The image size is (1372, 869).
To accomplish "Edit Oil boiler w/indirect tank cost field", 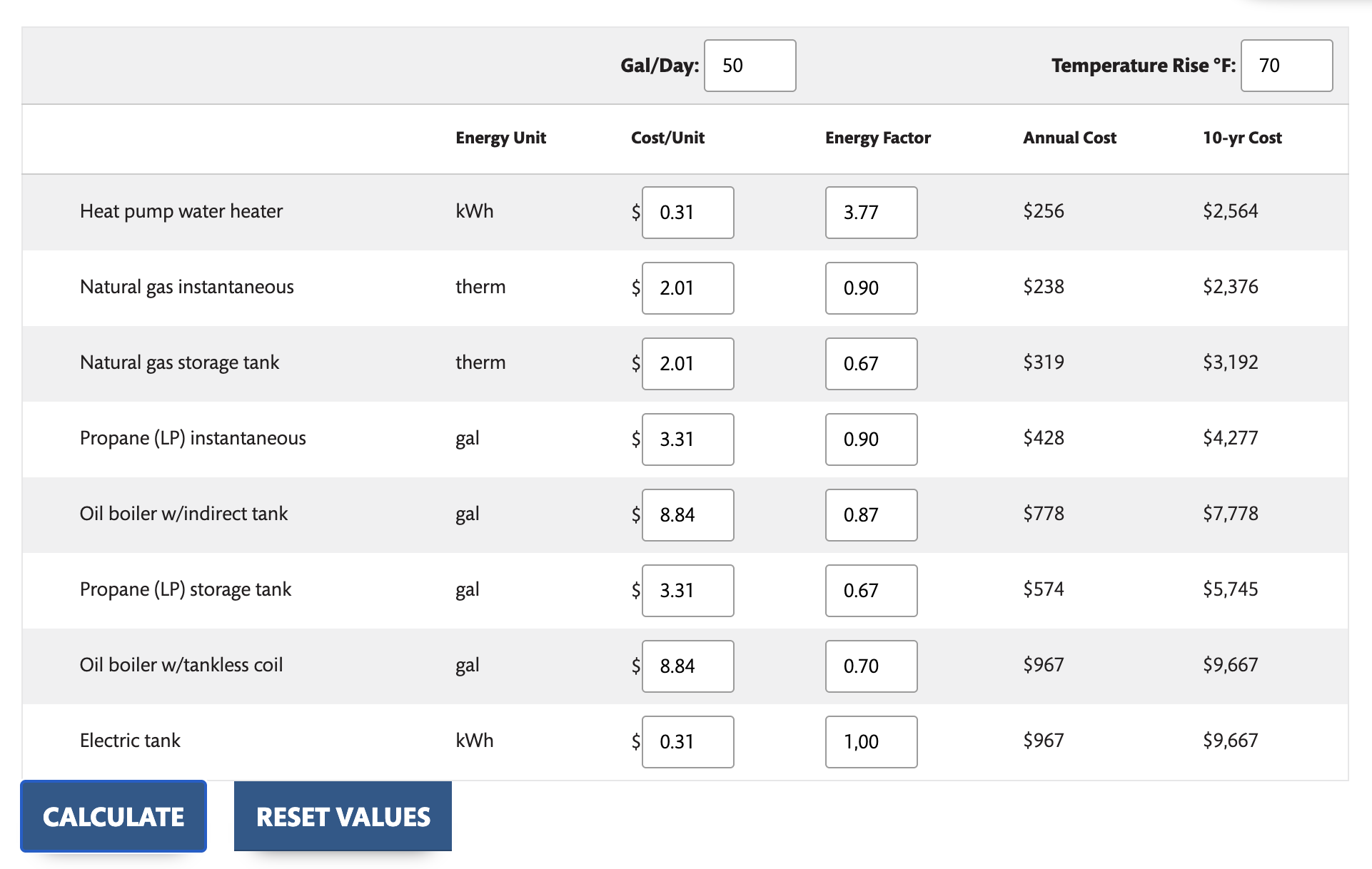I will click(688, 515).
